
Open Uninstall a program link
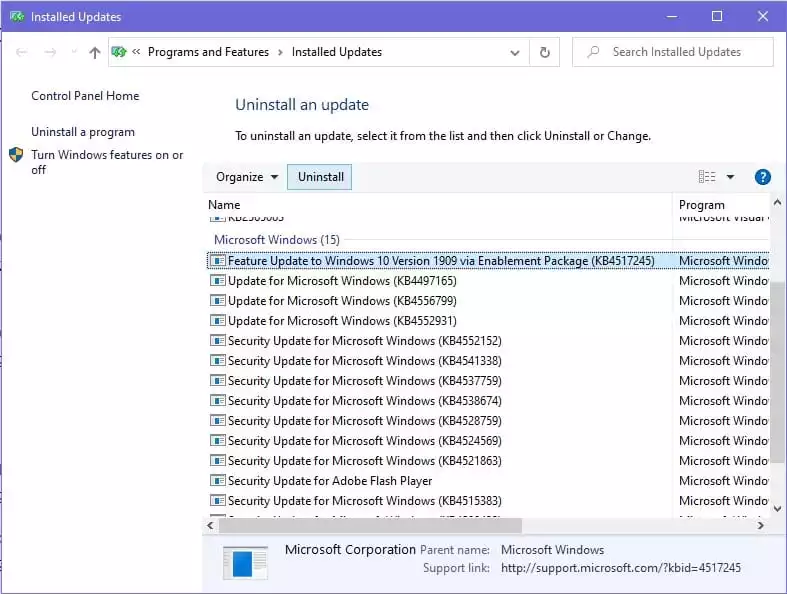click(x=83, y=132)
